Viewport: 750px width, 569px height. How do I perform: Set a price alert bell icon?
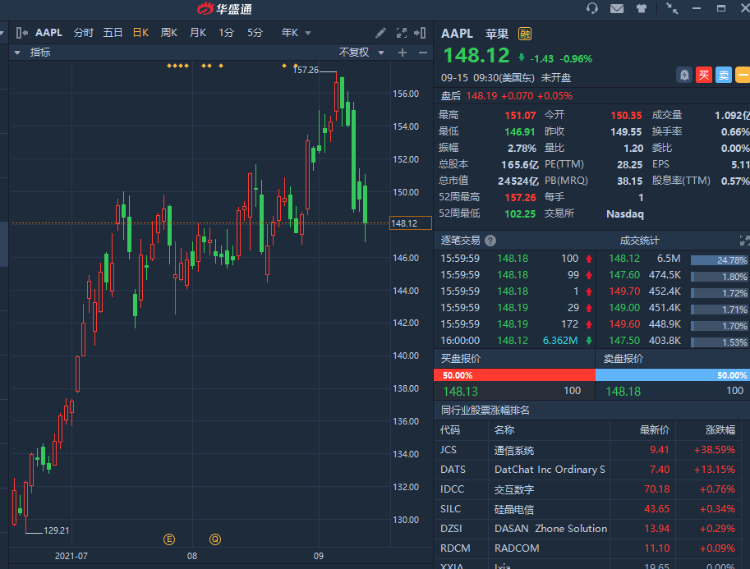pyautogui.click(x=684, y=75)
